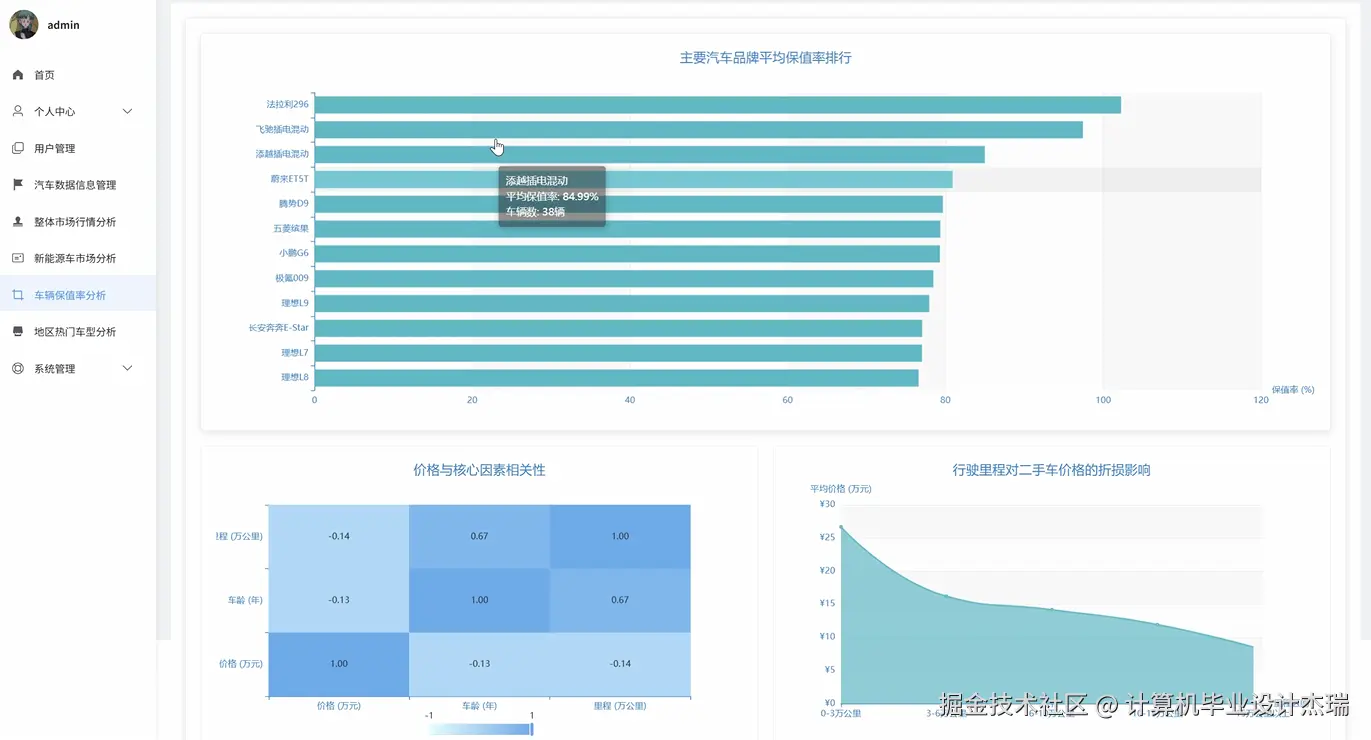
Task: Click the 添越插电混动 tooltip box
Action: tap(552, 196)
